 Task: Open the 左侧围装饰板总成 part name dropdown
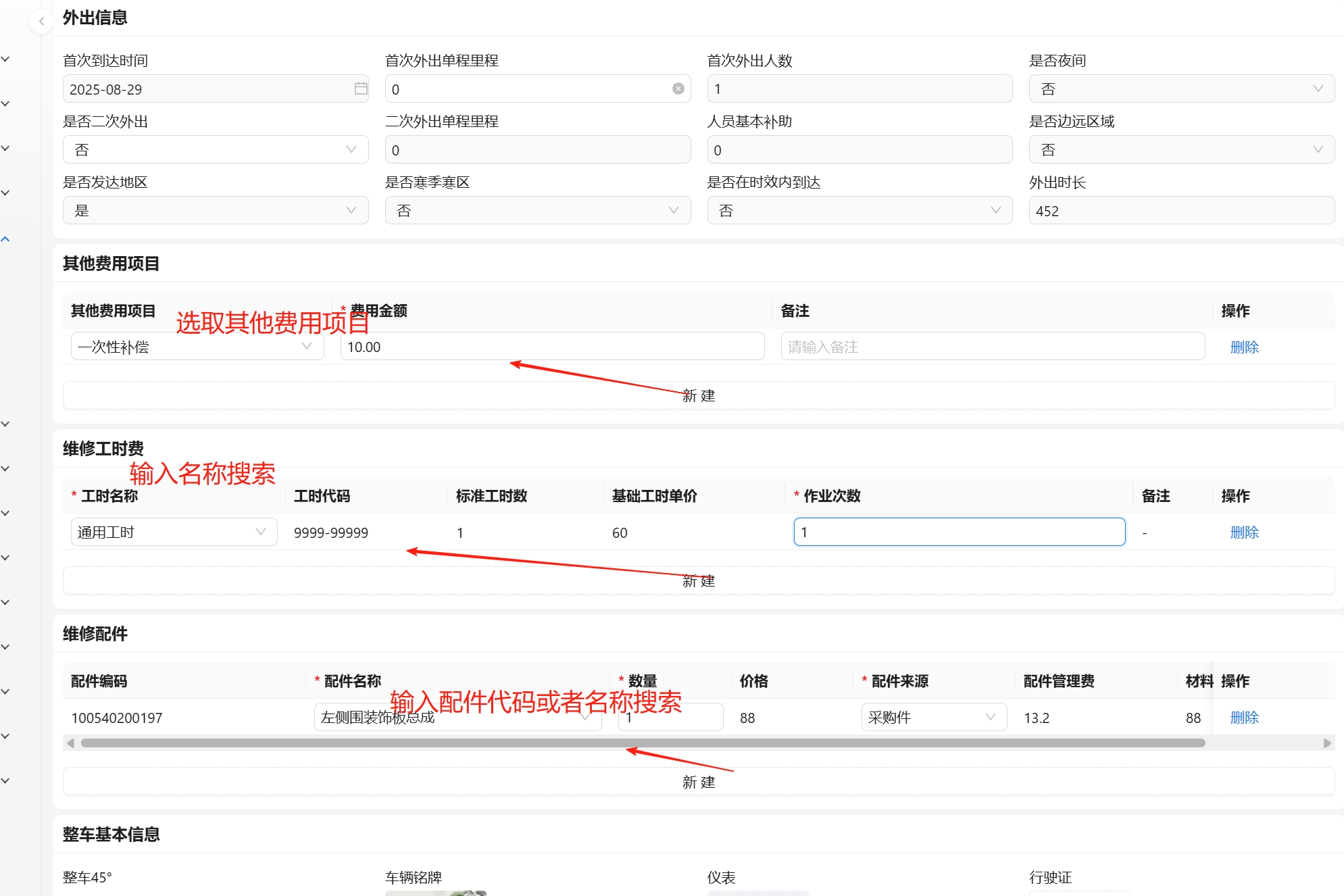pyautogui.click(x=457, y=717)
